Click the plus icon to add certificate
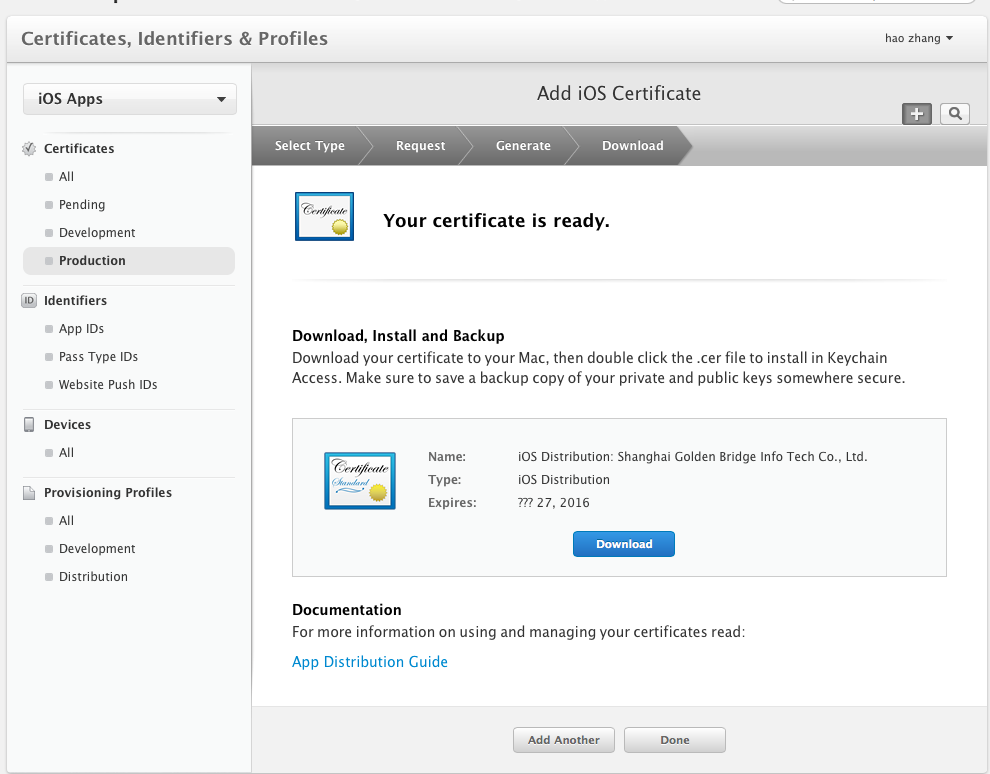The image size is (990, 774). (916, 114)
